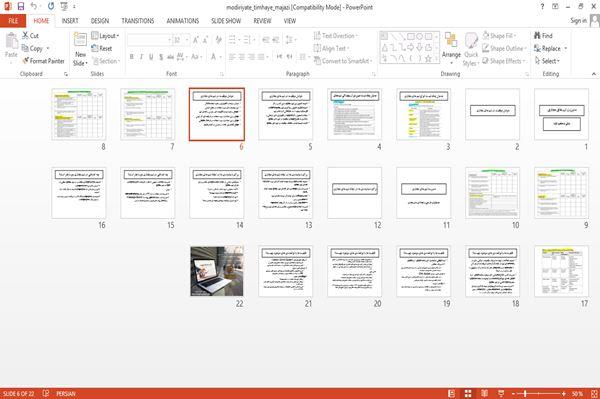Click the PERSIAN language indicator

click(x=65, y=394)
